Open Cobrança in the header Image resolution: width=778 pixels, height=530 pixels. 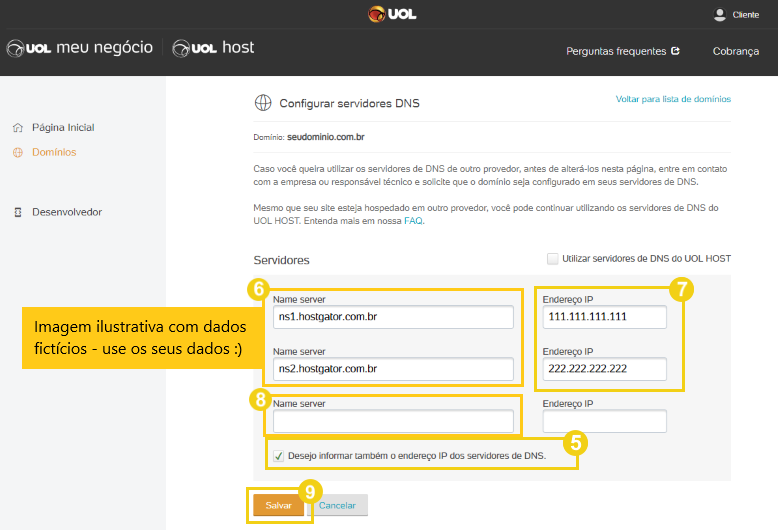[736, 51]
